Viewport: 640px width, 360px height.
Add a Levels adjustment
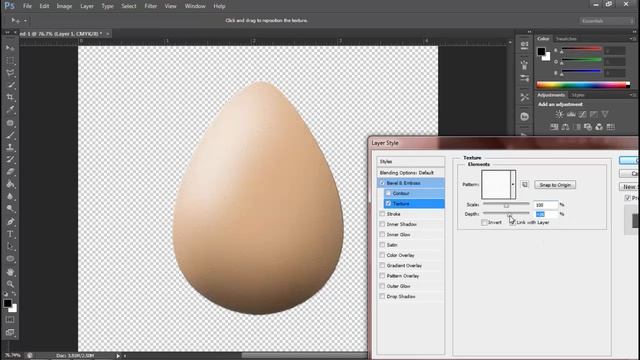(571, 115)
